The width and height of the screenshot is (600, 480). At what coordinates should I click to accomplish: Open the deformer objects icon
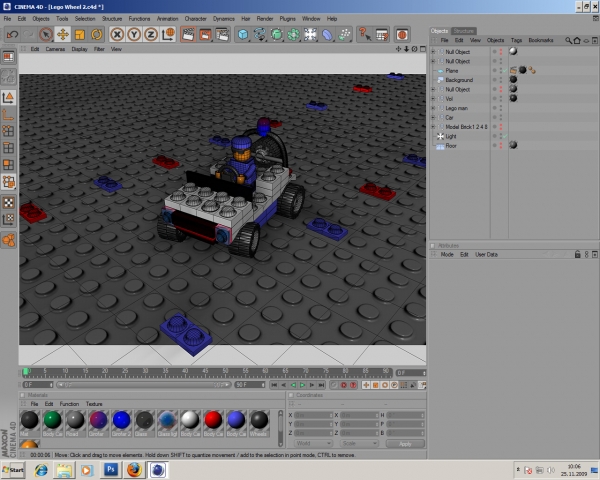(x=327, y=34)
